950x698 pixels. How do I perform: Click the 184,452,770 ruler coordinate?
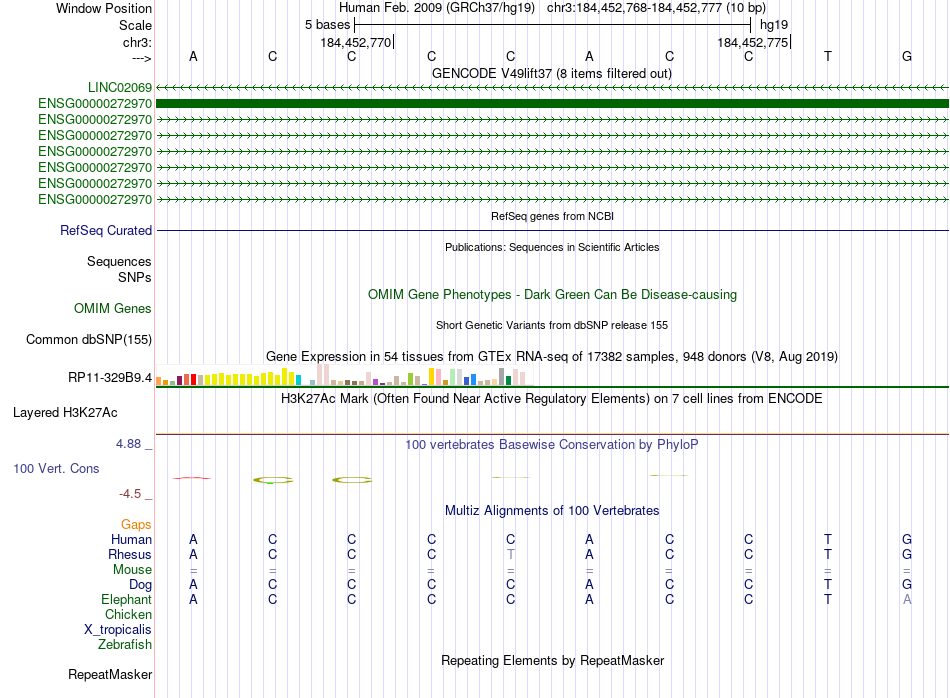click(x=356, y=42)
